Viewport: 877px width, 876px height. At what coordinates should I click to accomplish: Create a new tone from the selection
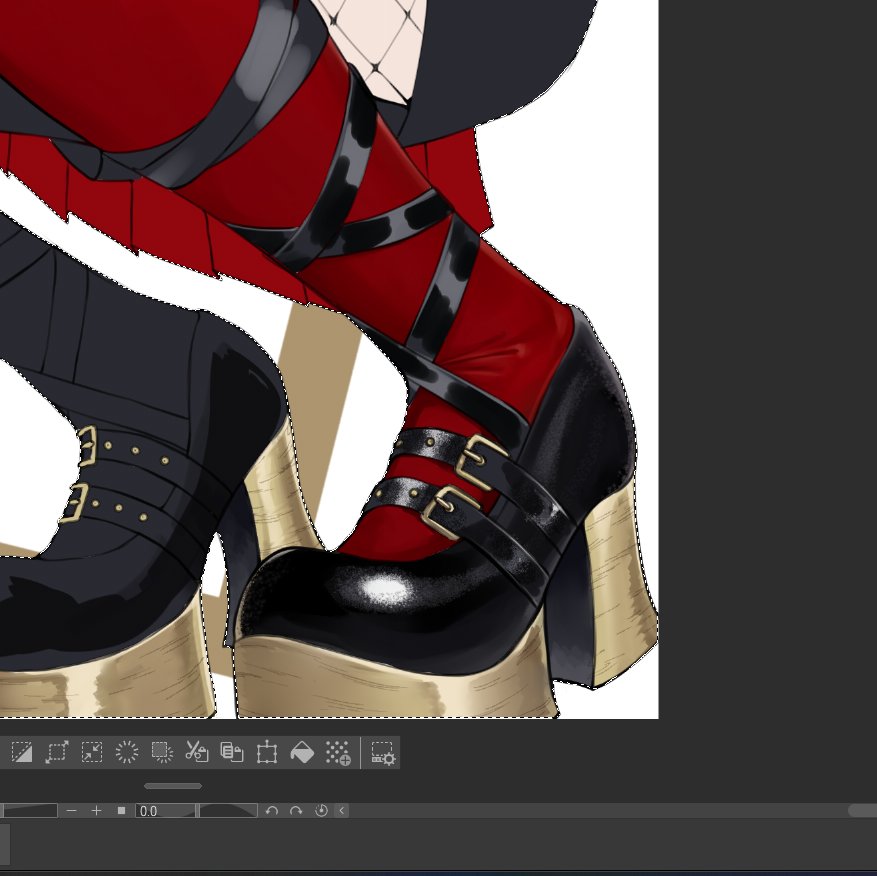click(x=338, y=753)
